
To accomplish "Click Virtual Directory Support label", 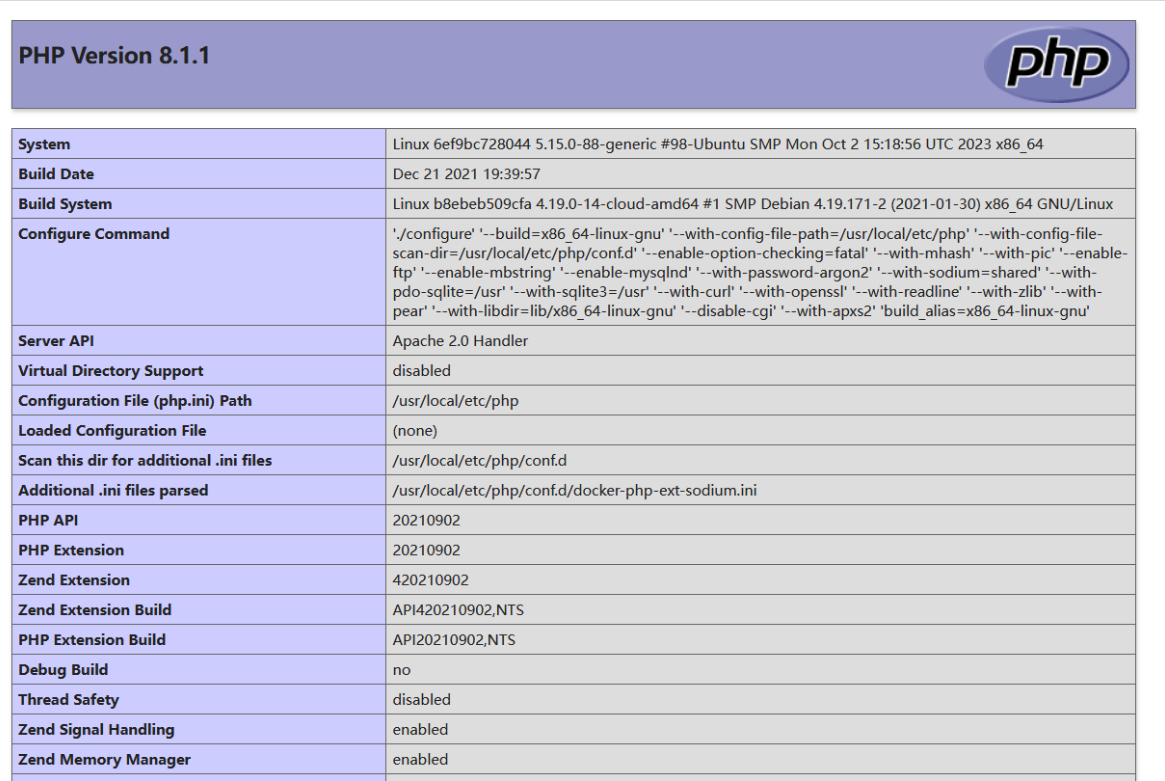I will tap(111, 371).
